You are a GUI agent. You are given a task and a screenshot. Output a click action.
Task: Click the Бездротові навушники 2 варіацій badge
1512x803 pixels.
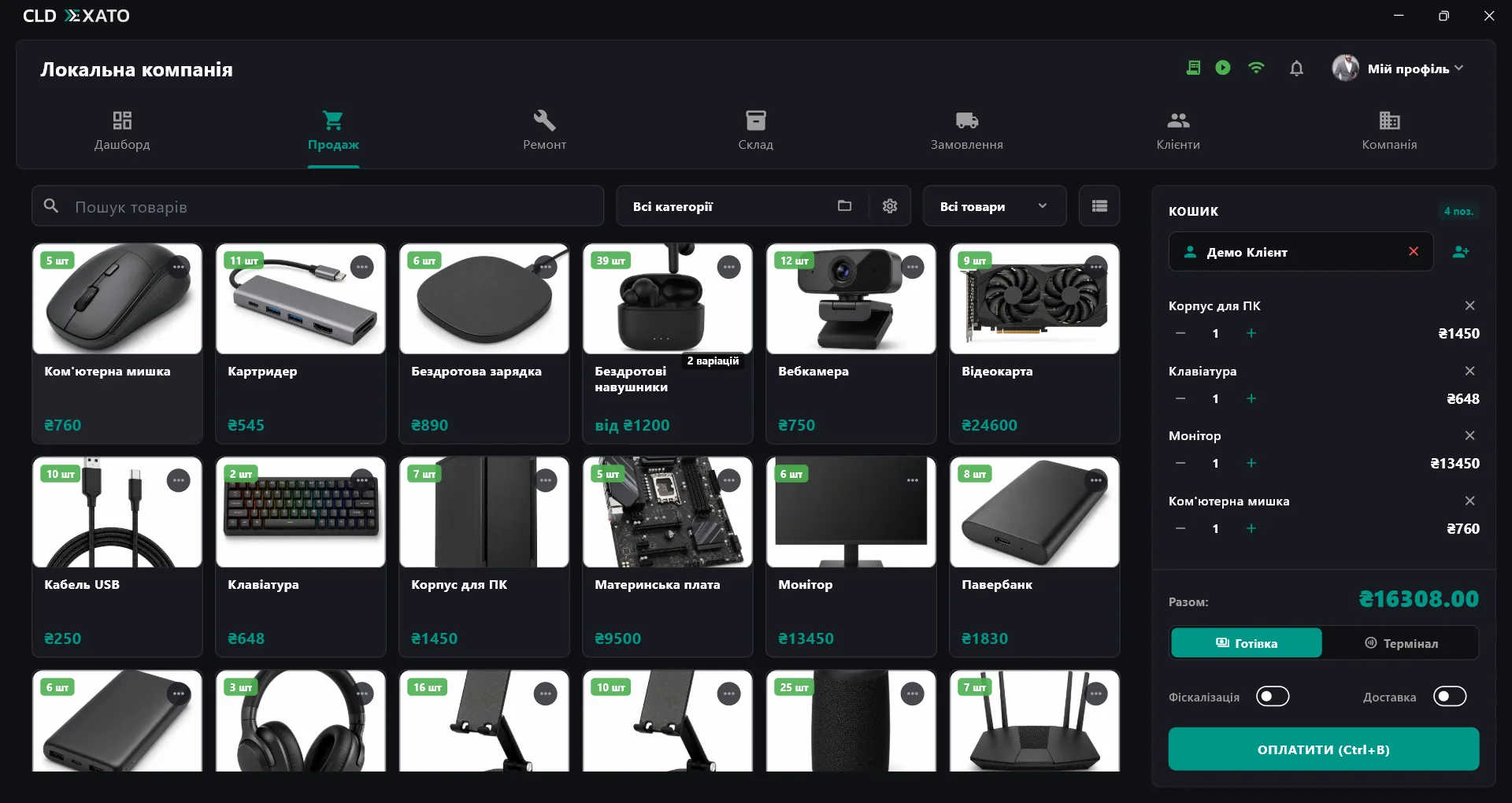(x=713, y=361)
